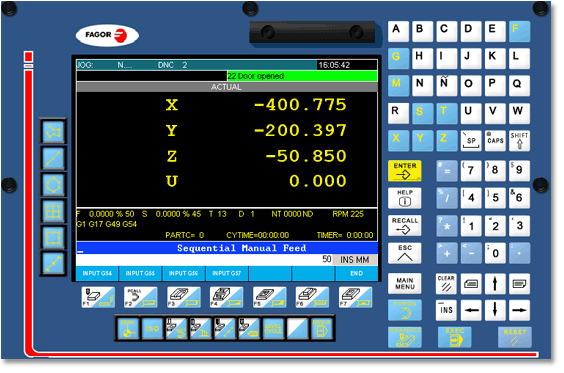Viewport: 564px width, 373px height.
Task: Click the yellow ENTER key
Action: pos(405,171)
